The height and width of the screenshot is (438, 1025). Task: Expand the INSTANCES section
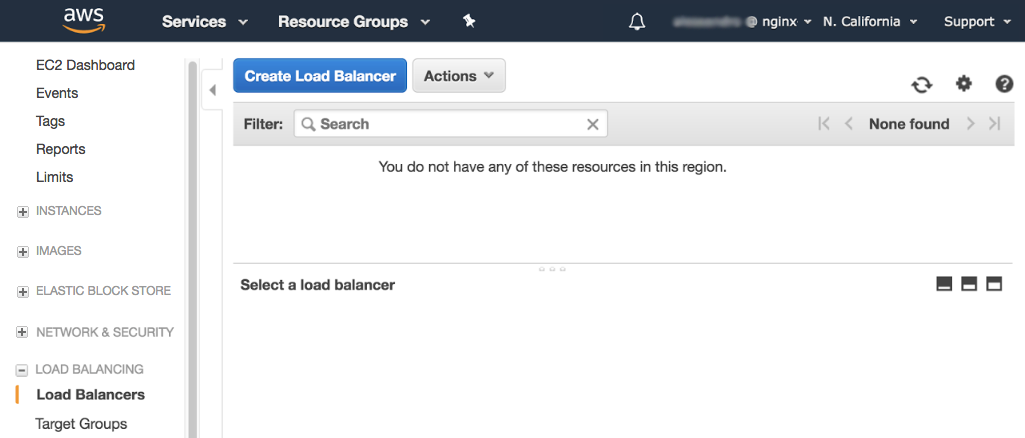click(x=22, y=212)
